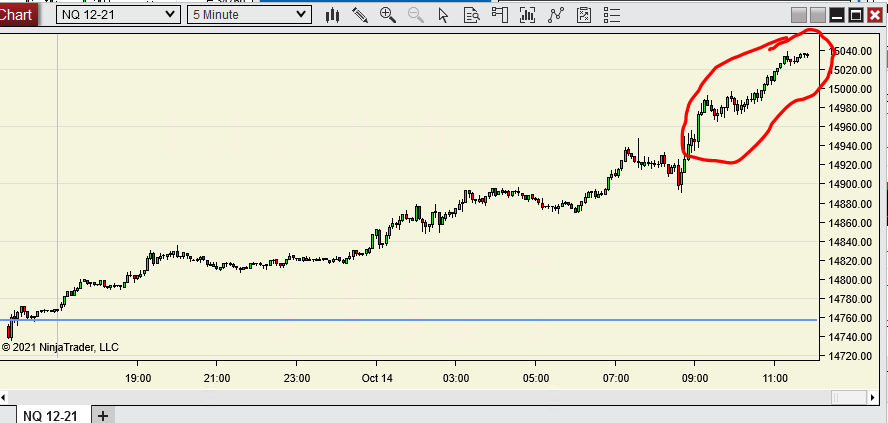Click the 11:00 time axis label
Screen dimensions: 888x423
775,378
